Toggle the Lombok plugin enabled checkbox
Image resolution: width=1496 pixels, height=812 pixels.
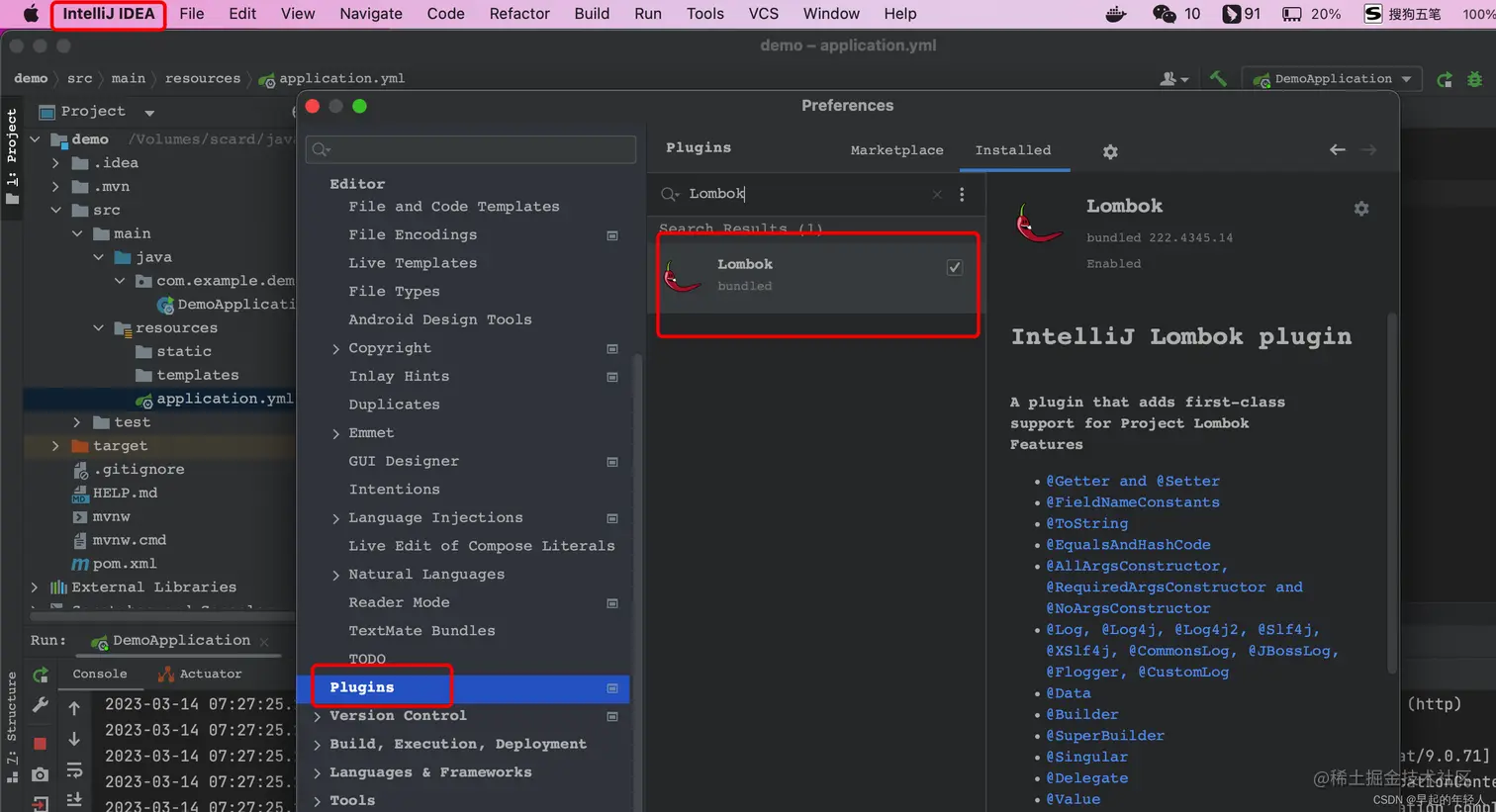click(x=955, y=267)
